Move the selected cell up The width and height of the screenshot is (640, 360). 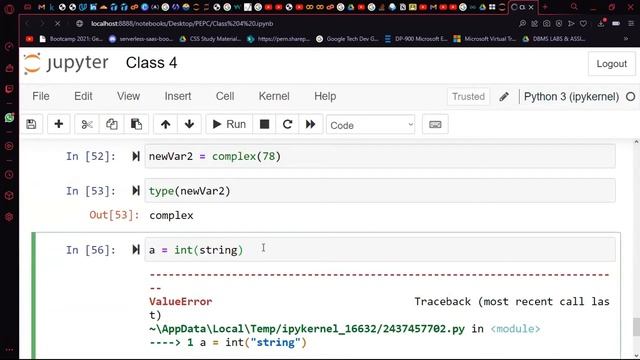pyautogui.click(x=165, y=124)
